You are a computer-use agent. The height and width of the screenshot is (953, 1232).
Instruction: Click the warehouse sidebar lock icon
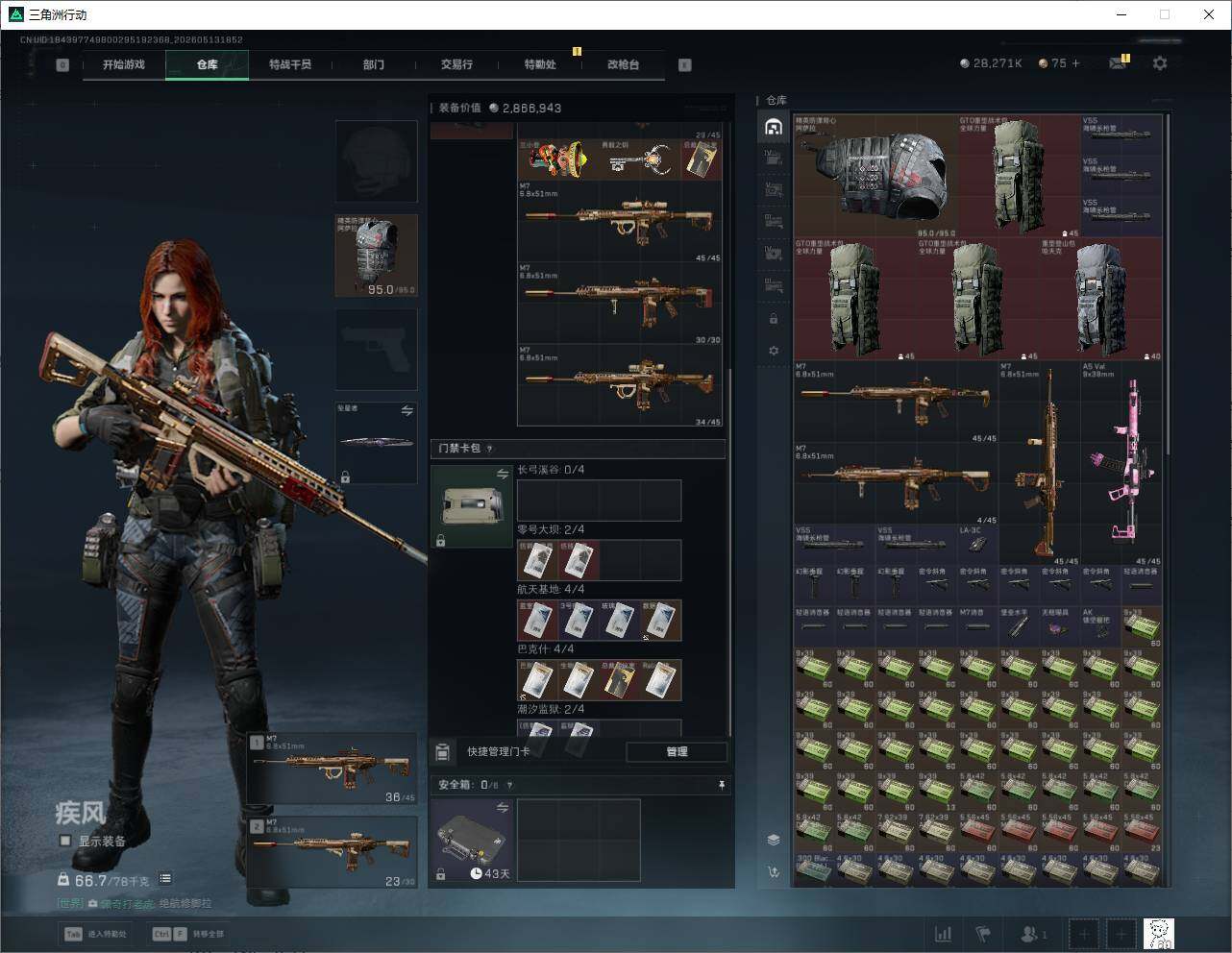(x=774, y=319)
